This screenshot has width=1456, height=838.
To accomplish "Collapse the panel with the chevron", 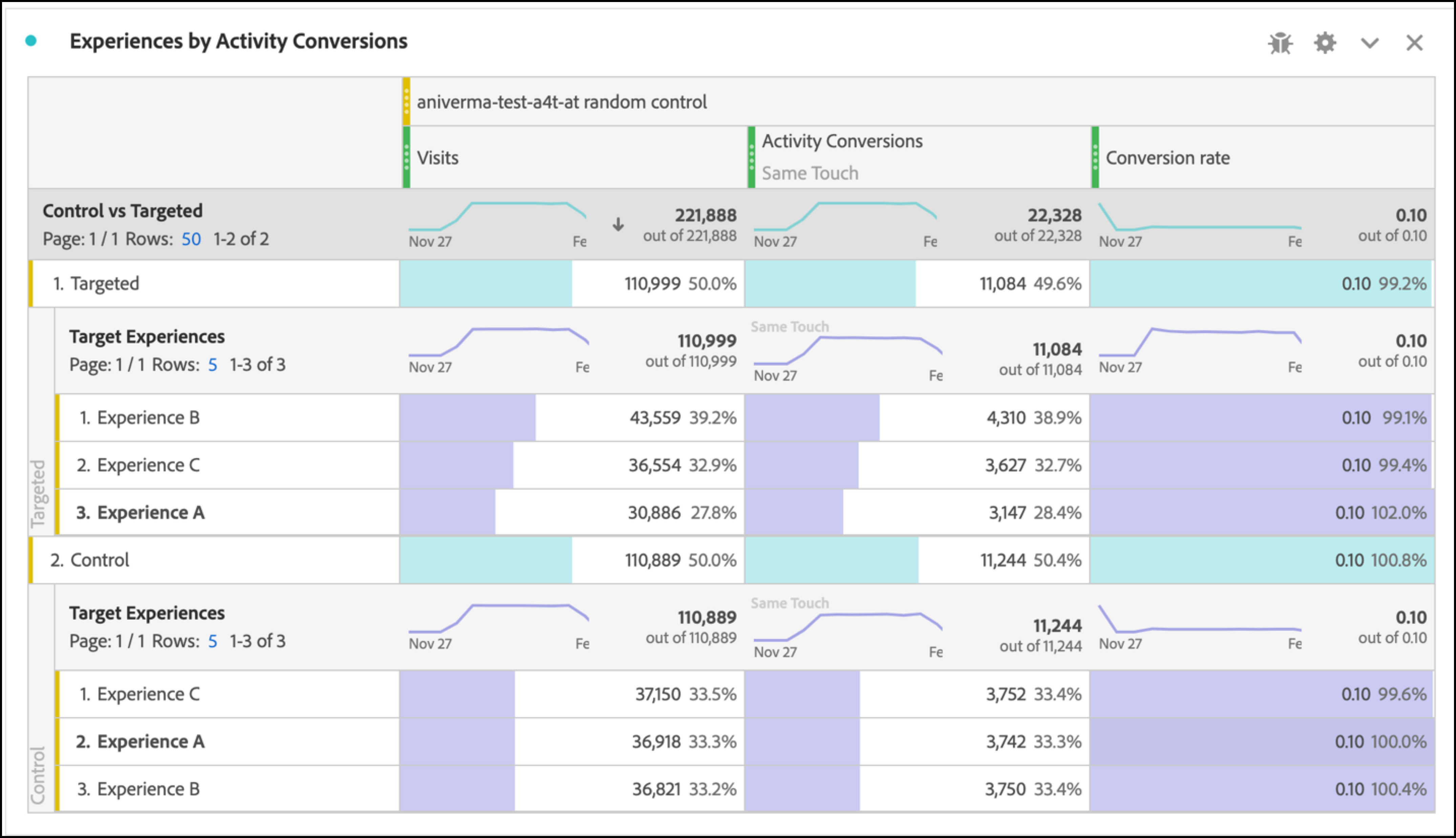I will (1370, 43).
